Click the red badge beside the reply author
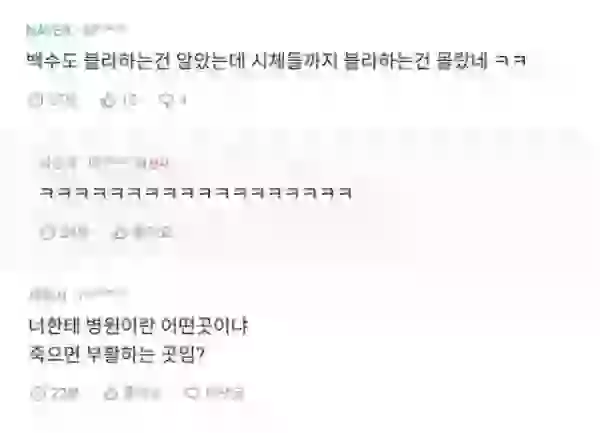The image size is (600, 433). [x=158, y=163]
